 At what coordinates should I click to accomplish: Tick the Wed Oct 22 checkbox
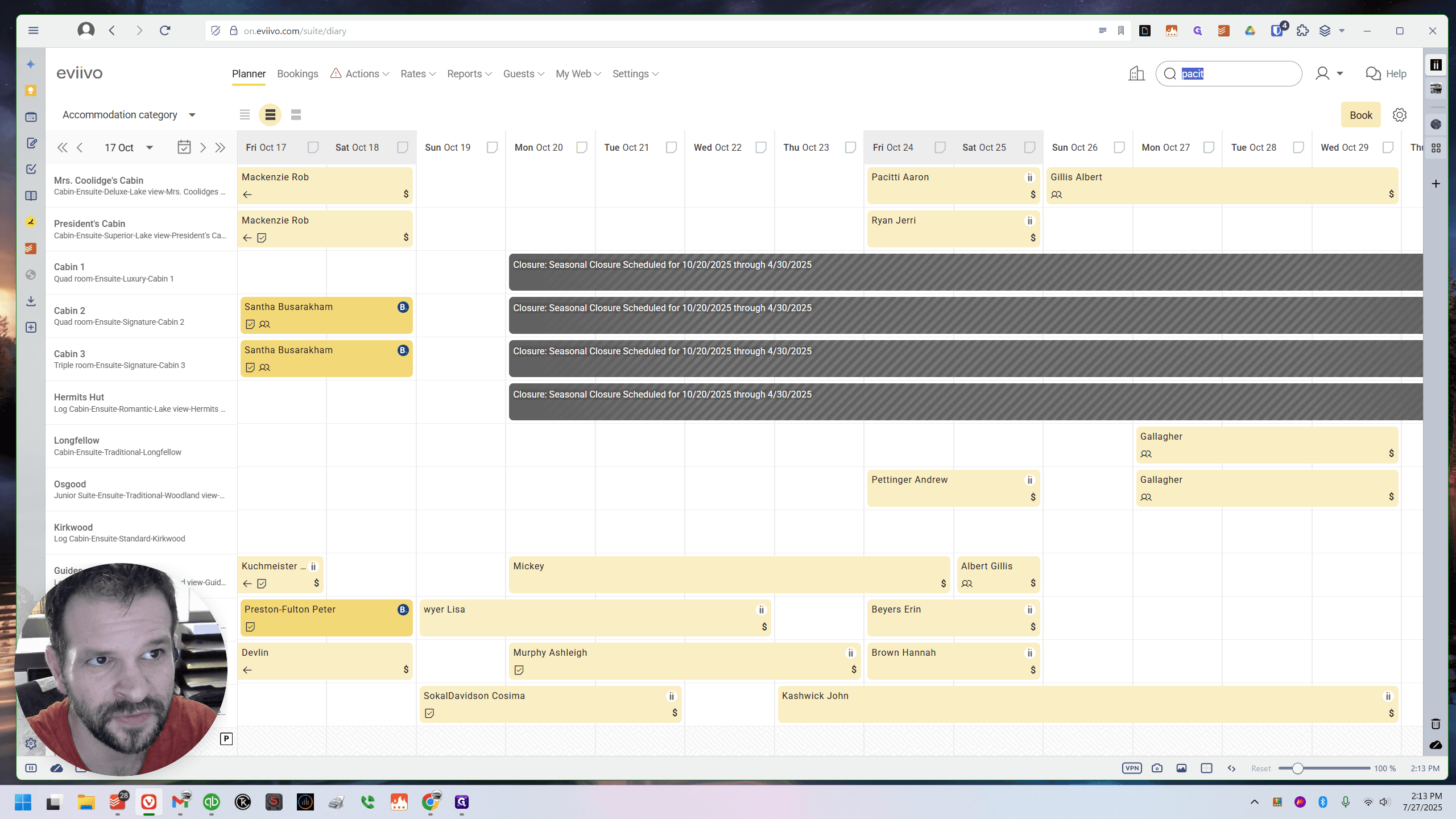(761, 147)
